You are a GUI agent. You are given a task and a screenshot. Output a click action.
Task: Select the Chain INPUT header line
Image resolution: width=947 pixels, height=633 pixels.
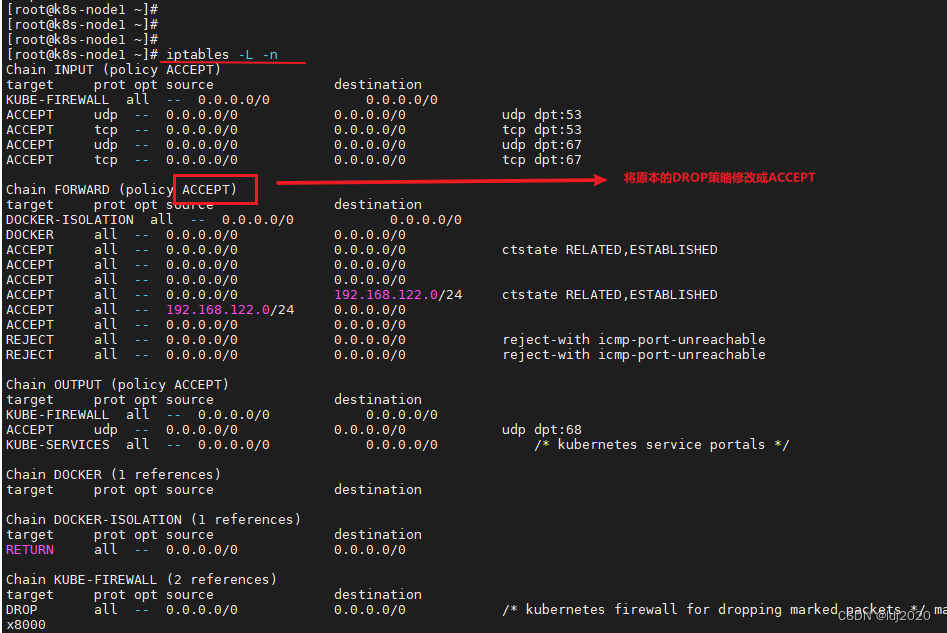click(113, 69)
